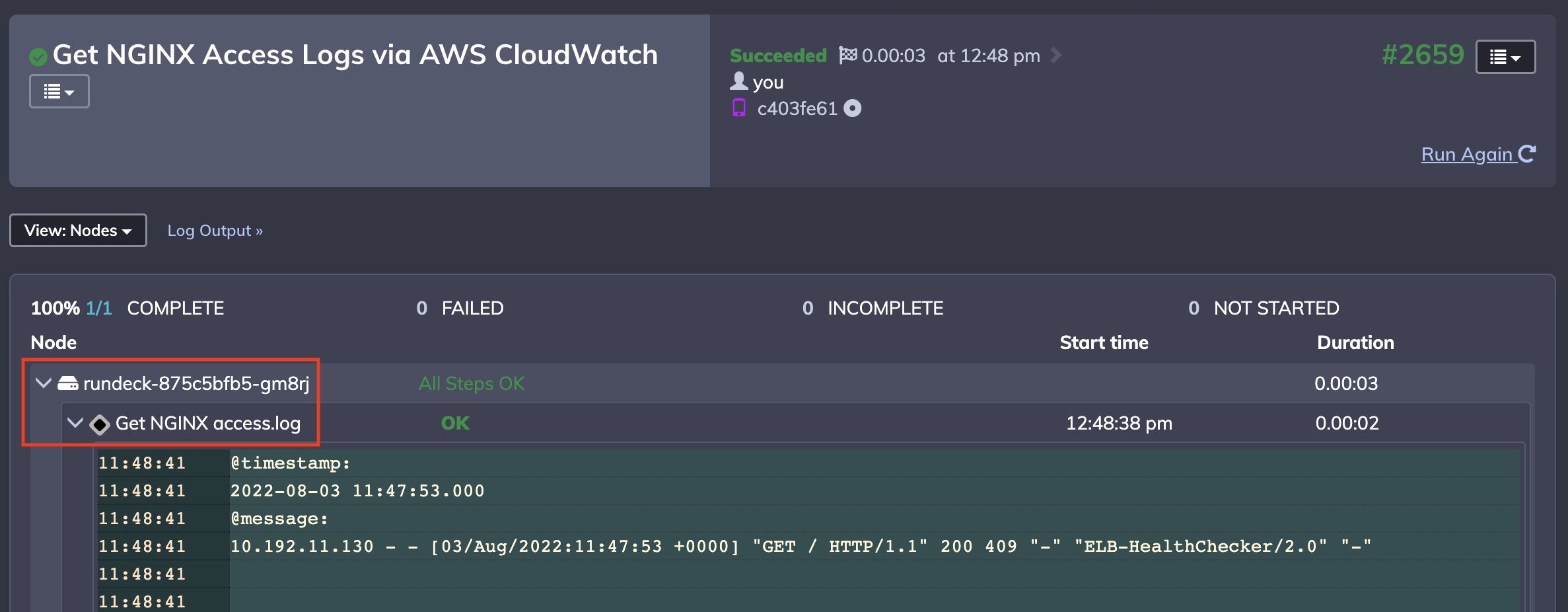Click the circle dot icon after c403fe61
The height and width of the screenshot is (612, 1568).
853,108
